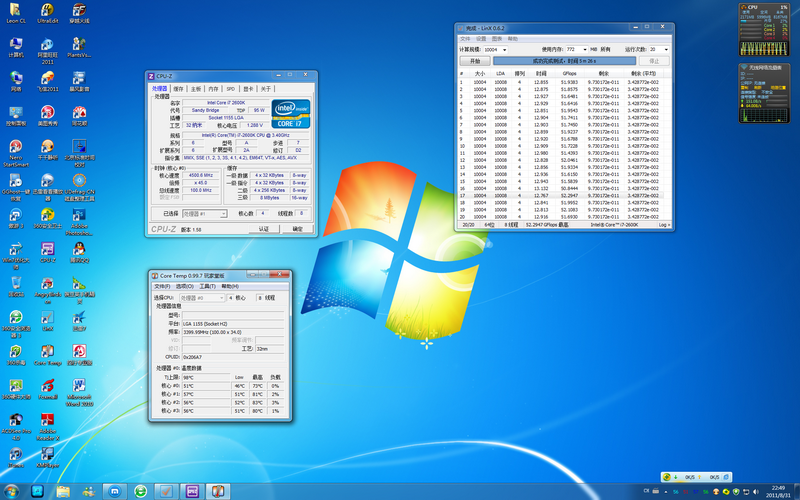Launch Adobe Photoshop from the desktop
This screenshot has width=800, height=500.
pos(79,222)
